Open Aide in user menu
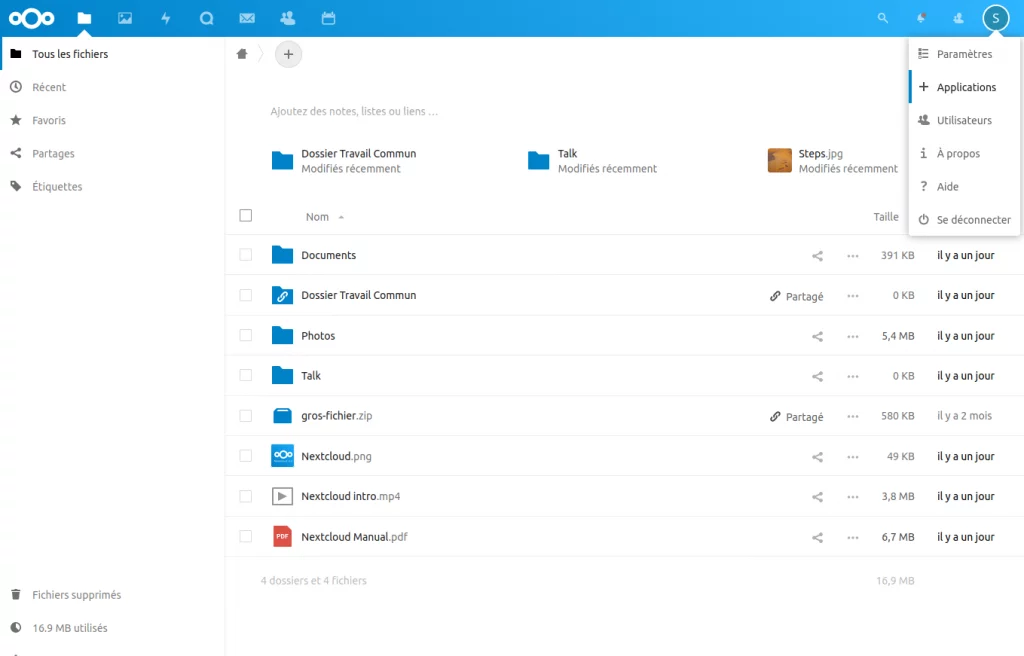This screenshot has width=1024, height=656. point(964,187)
